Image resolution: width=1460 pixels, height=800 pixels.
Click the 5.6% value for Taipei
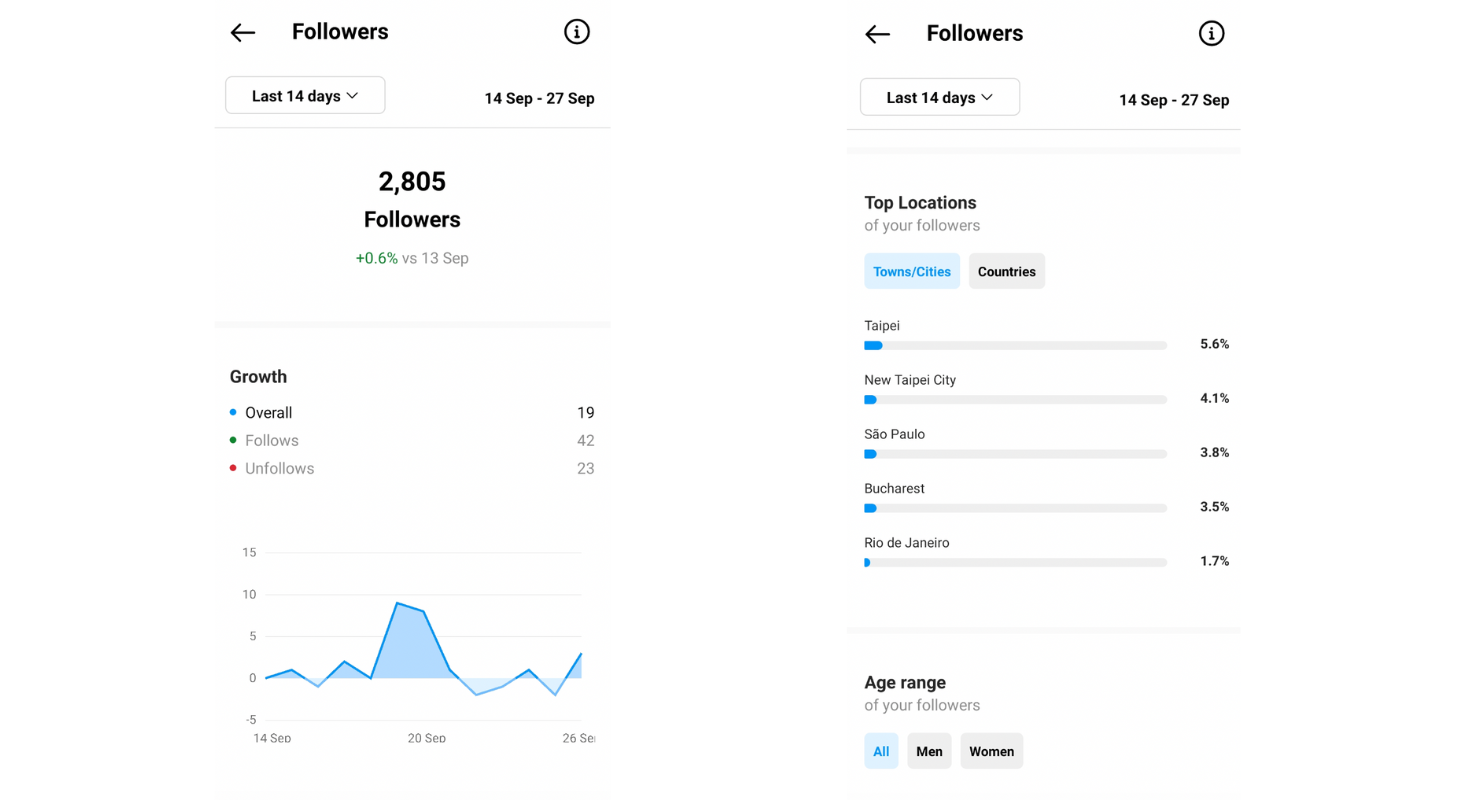click(x=1214, y=344)
